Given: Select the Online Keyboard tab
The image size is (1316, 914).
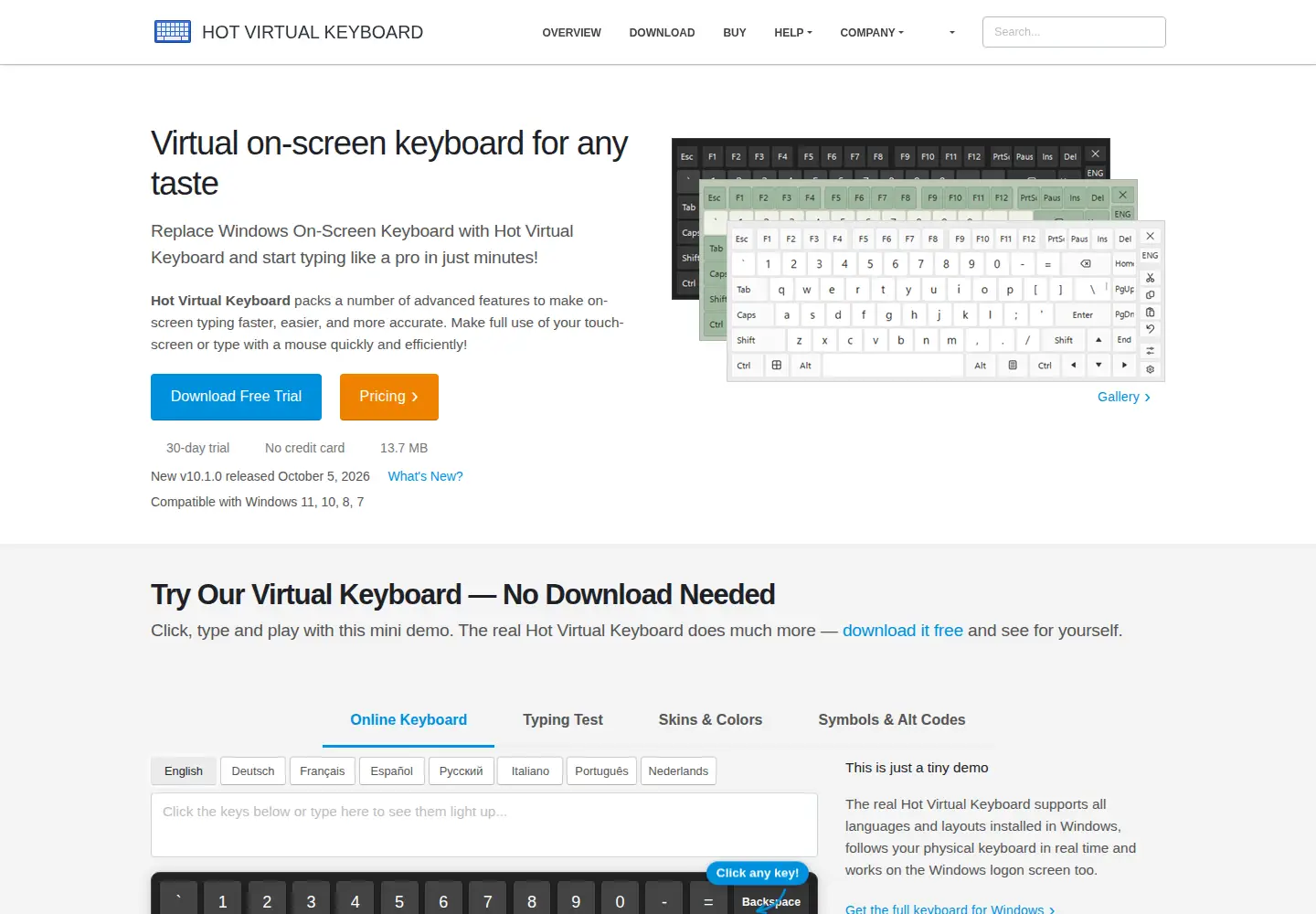Looking at the screenshot, I should point(409,720).
